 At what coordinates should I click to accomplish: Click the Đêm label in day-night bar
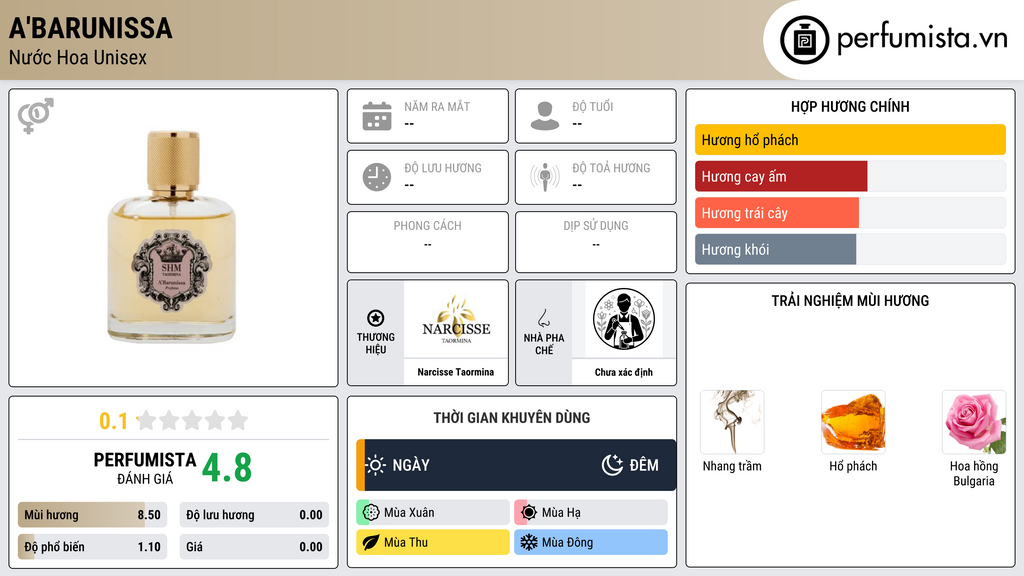[644, 465]
